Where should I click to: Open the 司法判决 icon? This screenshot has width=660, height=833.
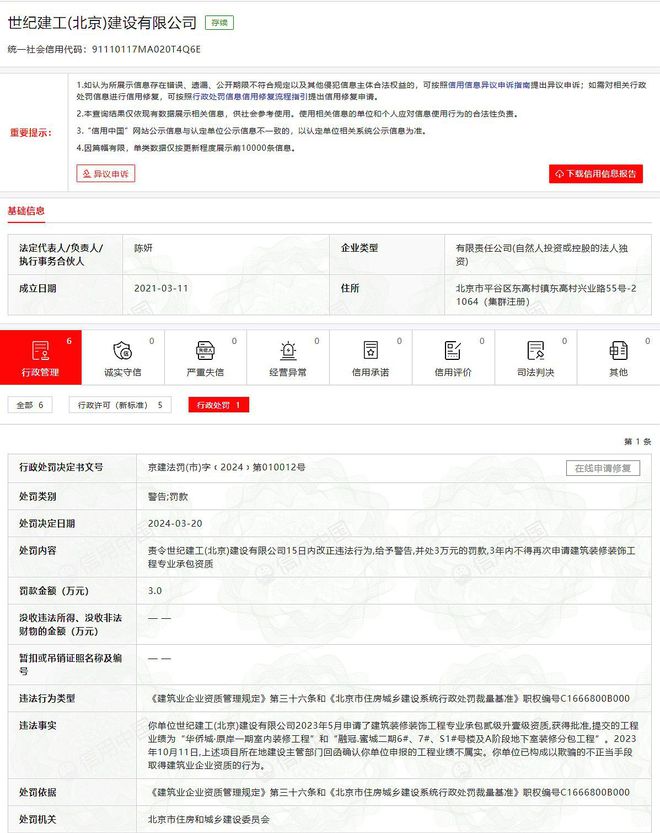tap(536, 351)
